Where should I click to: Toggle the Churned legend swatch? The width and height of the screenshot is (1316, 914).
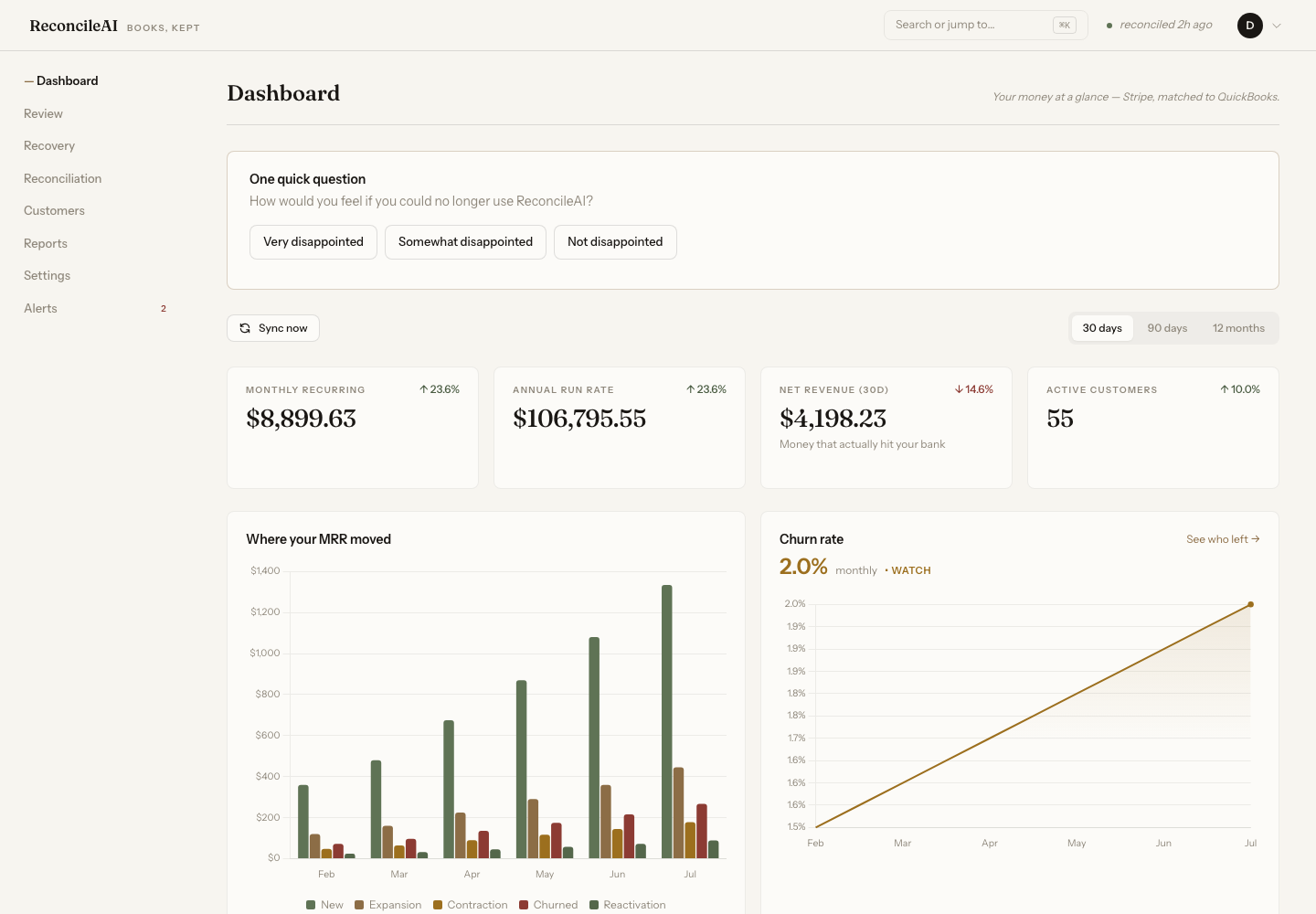click(524, 905)
